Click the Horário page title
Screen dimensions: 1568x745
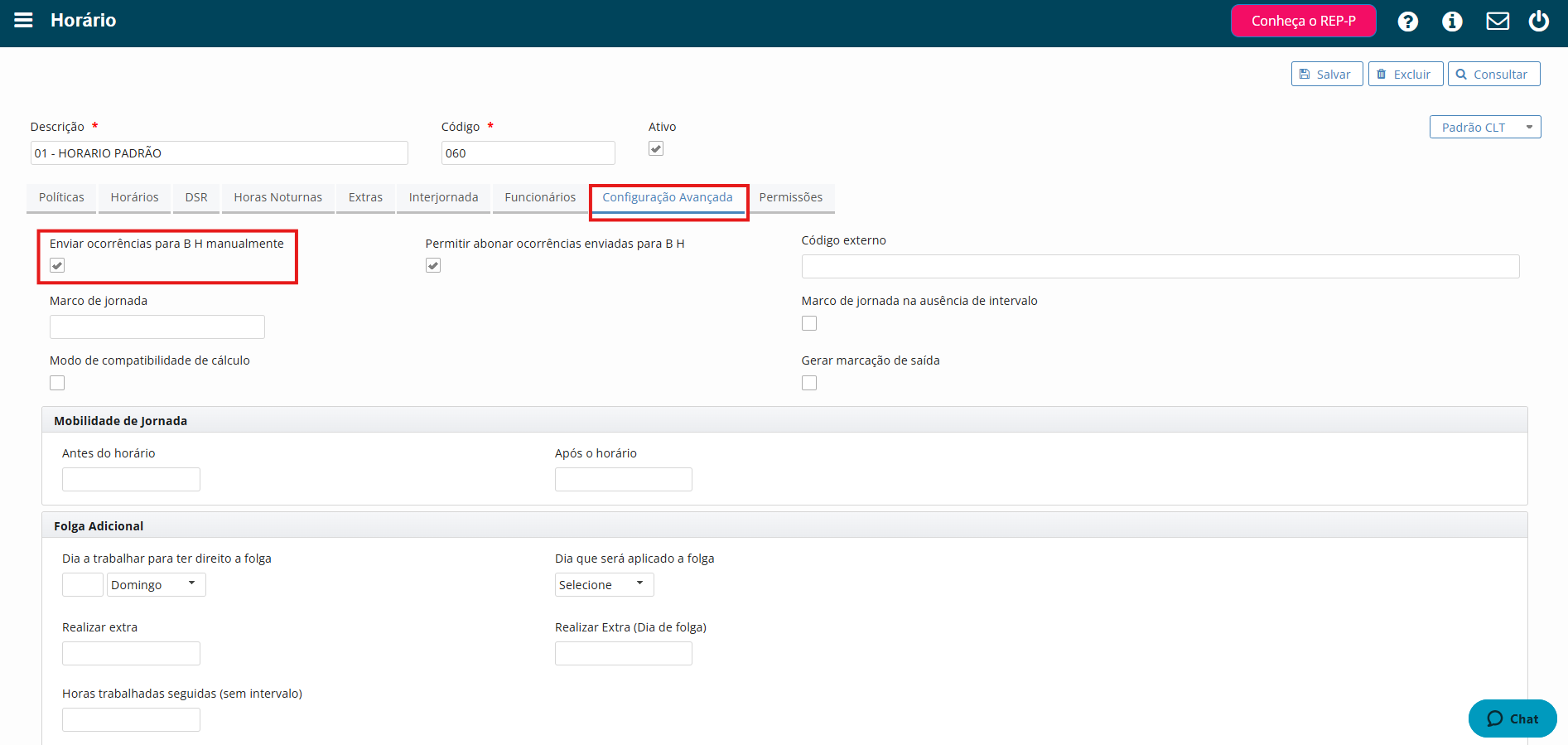click(83, 20)
